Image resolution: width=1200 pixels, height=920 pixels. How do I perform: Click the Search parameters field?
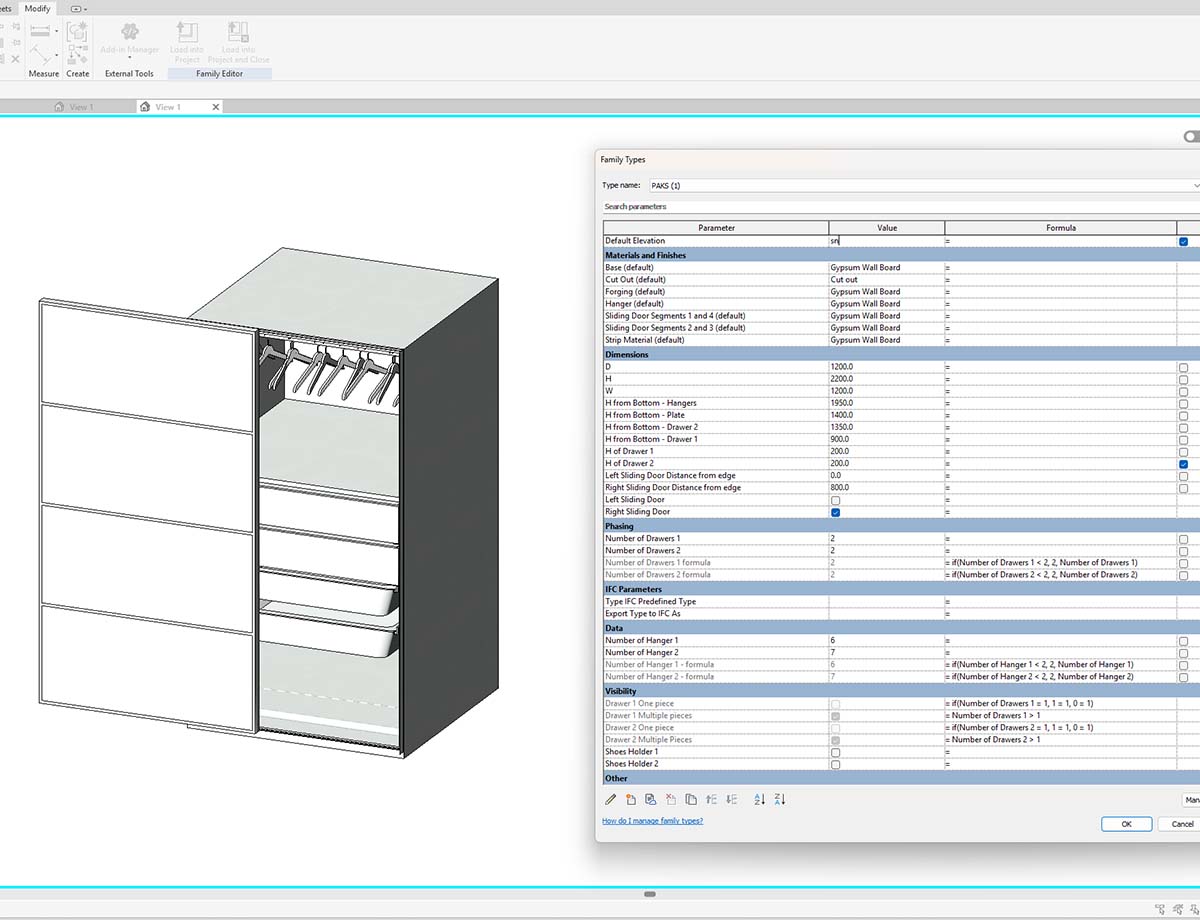tap(900, 207)
